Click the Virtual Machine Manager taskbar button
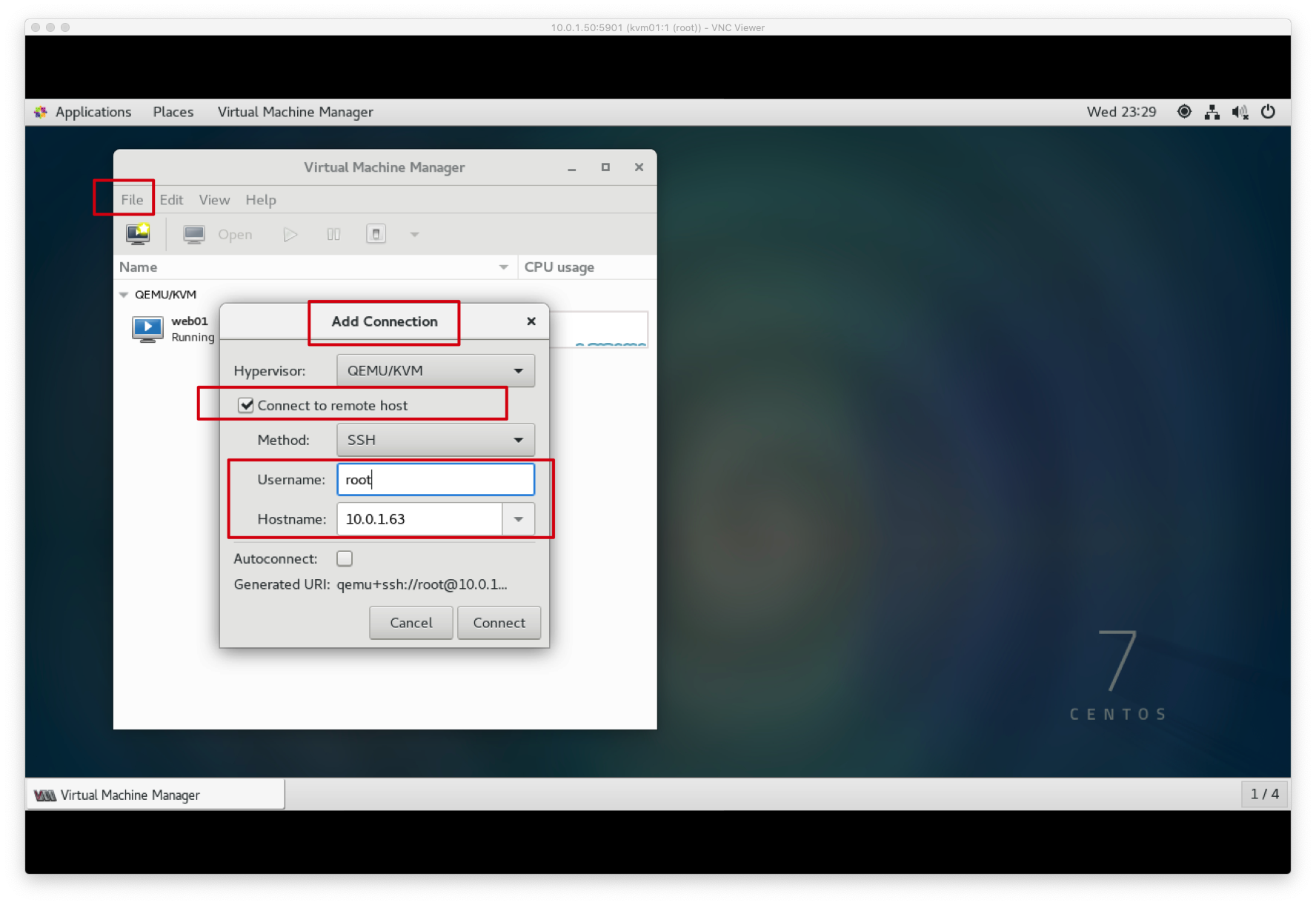This screenshot has width=1316, height=905. pyautogui.click(x=156, y=795)
